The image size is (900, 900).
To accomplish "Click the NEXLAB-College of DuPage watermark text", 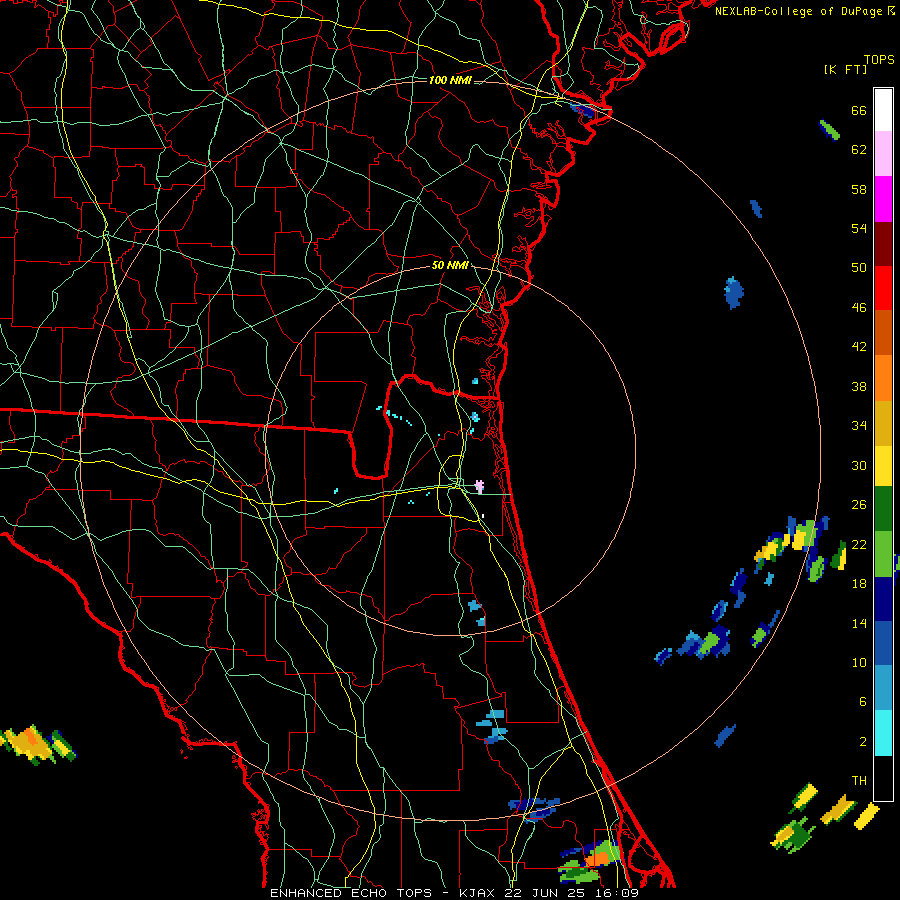I will tap(805, 11).
